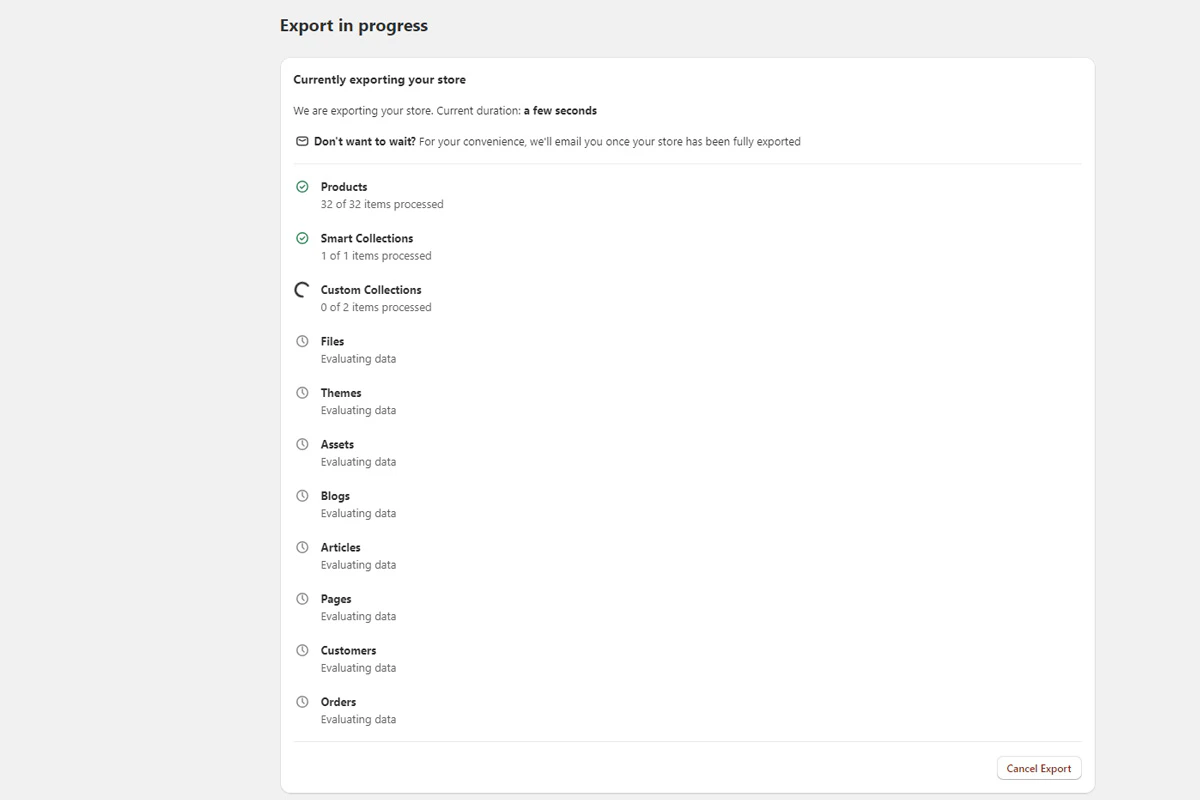This screenshot has height=800, width=1200.
Task: Click the clock icon next to Blogs
Action: 302,495
